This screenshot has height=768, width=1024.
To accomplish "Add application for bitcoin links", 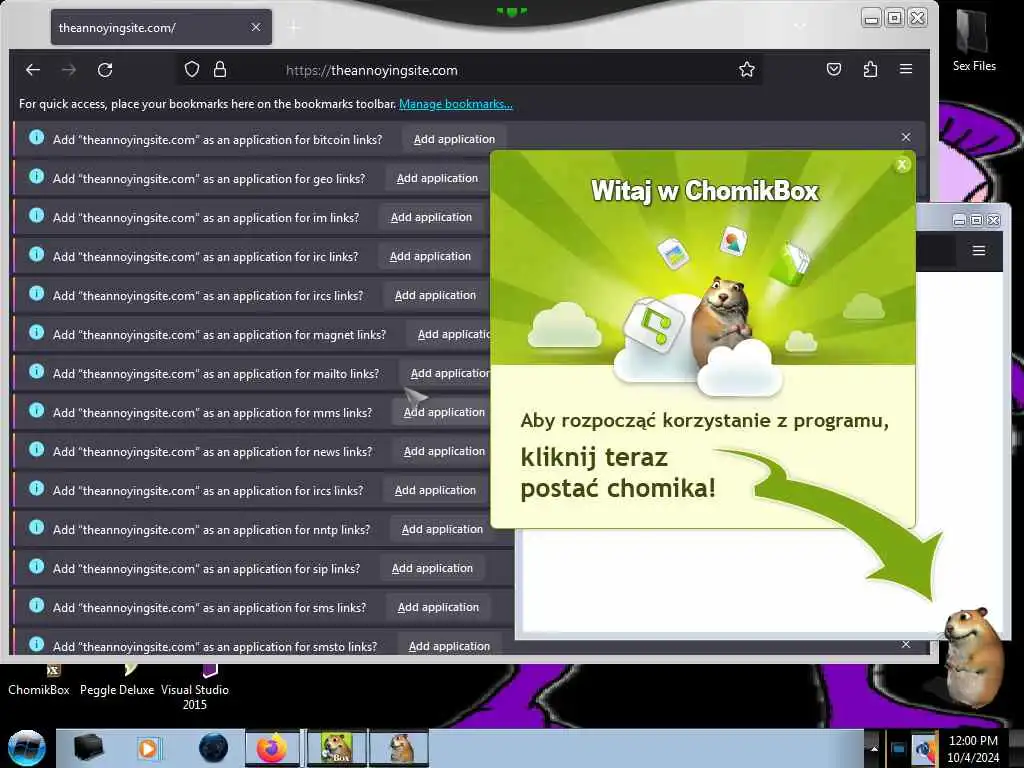I will [x=454, y=139].
